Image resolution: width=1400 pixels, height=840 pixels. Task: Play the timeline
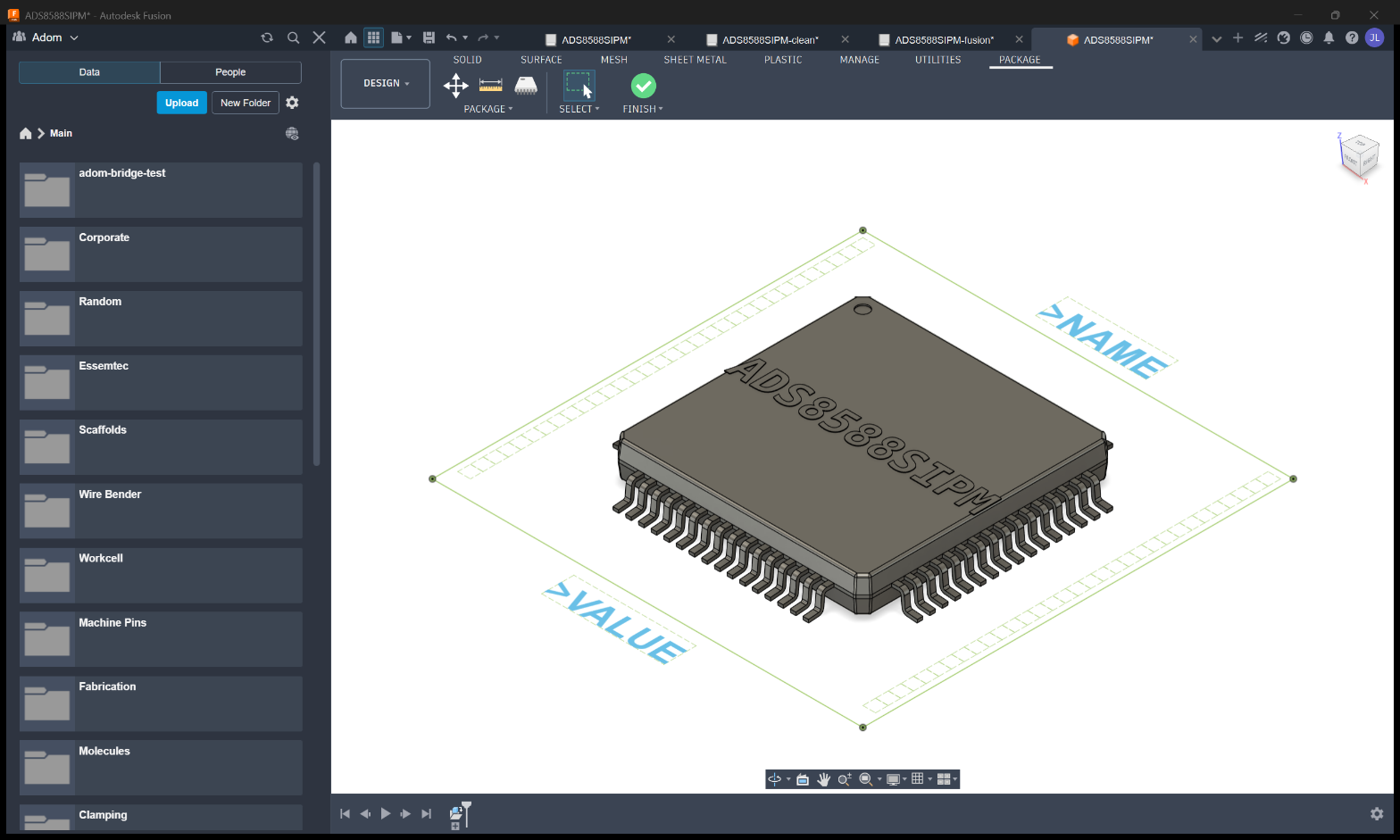click(x=386, y=813)
